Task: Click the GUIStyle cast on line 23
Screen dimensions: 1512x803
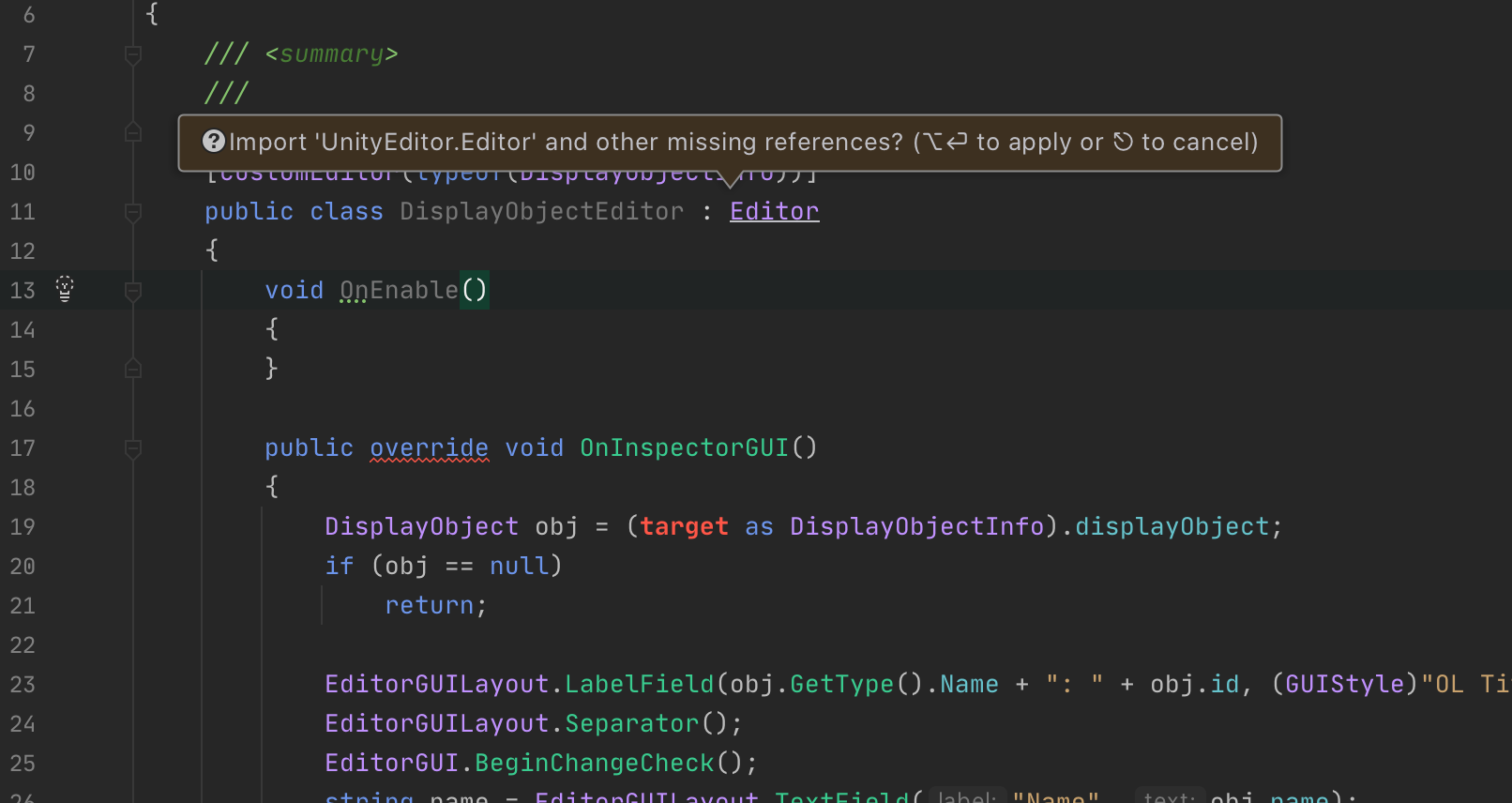Action: 1345,684
